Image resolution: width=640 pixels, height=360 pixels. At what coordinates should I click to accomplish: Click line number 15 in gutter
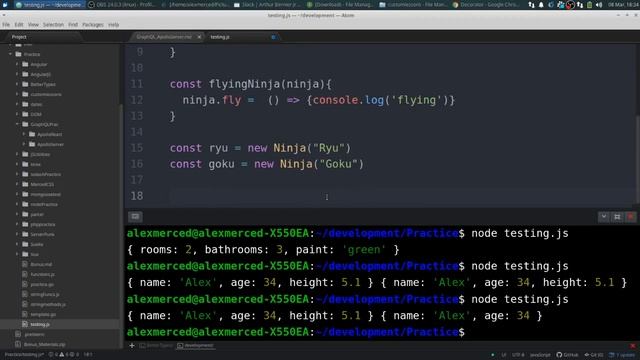(137, 148)
